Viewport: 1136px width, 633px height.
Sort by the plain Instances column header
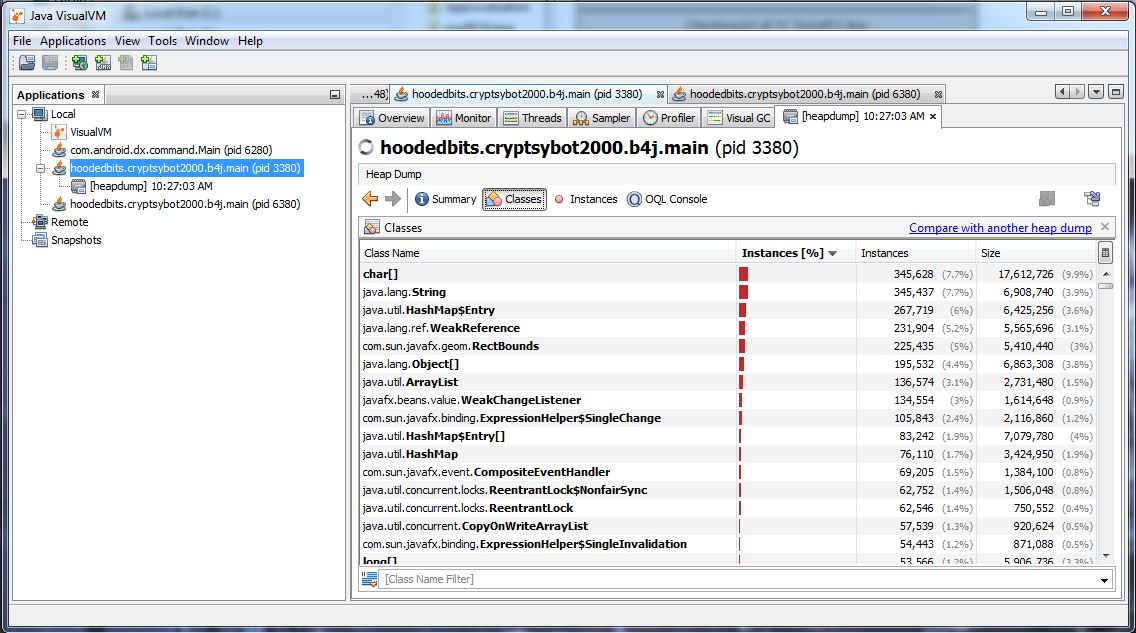pyautogui.click(x=916, y=253)
